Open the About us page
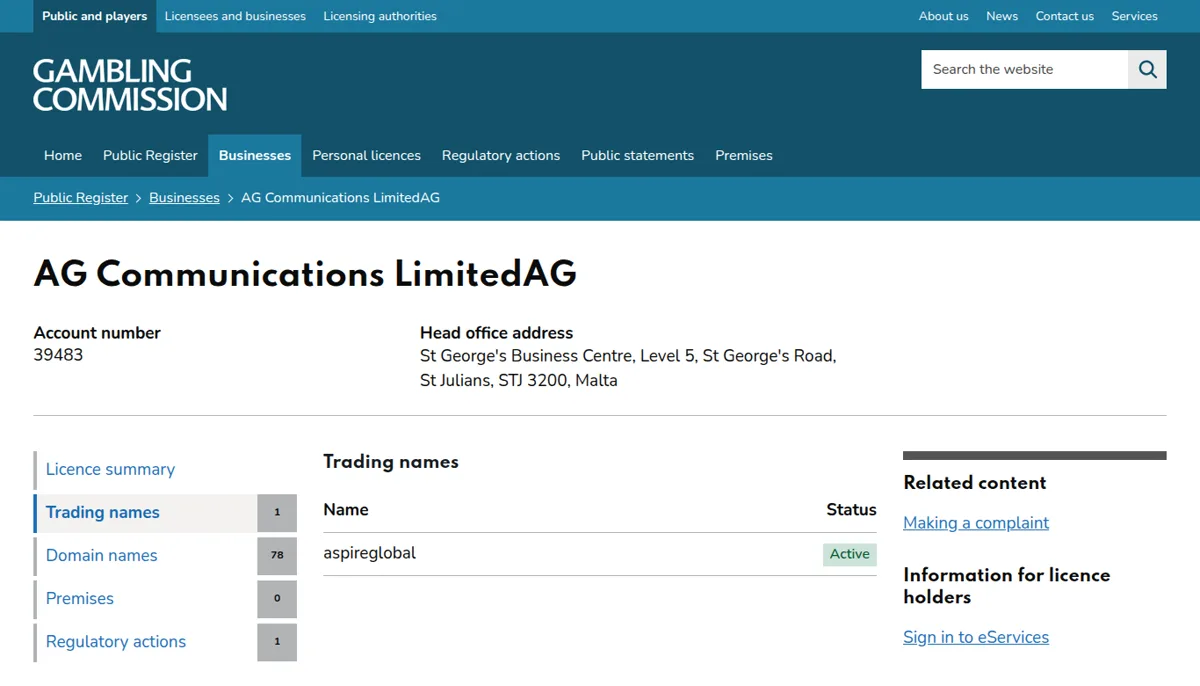Screen dimensions: 1200x686 click(944, 16)
